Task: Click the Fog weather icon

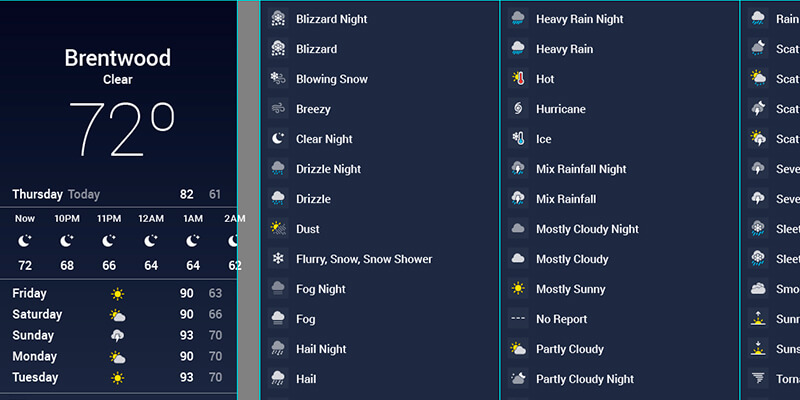Action: coord(278,319)
